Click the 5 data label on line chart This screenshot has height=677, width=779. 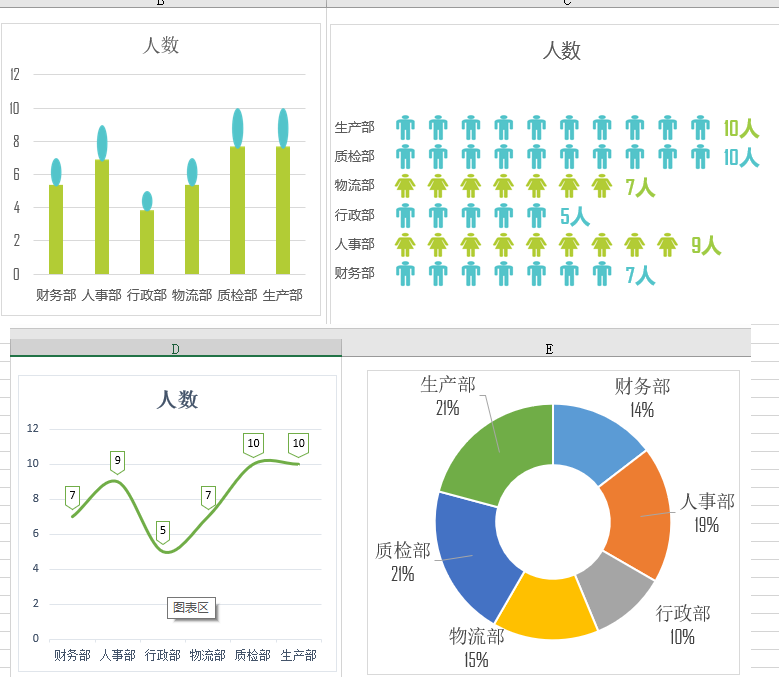pos(163,531)
